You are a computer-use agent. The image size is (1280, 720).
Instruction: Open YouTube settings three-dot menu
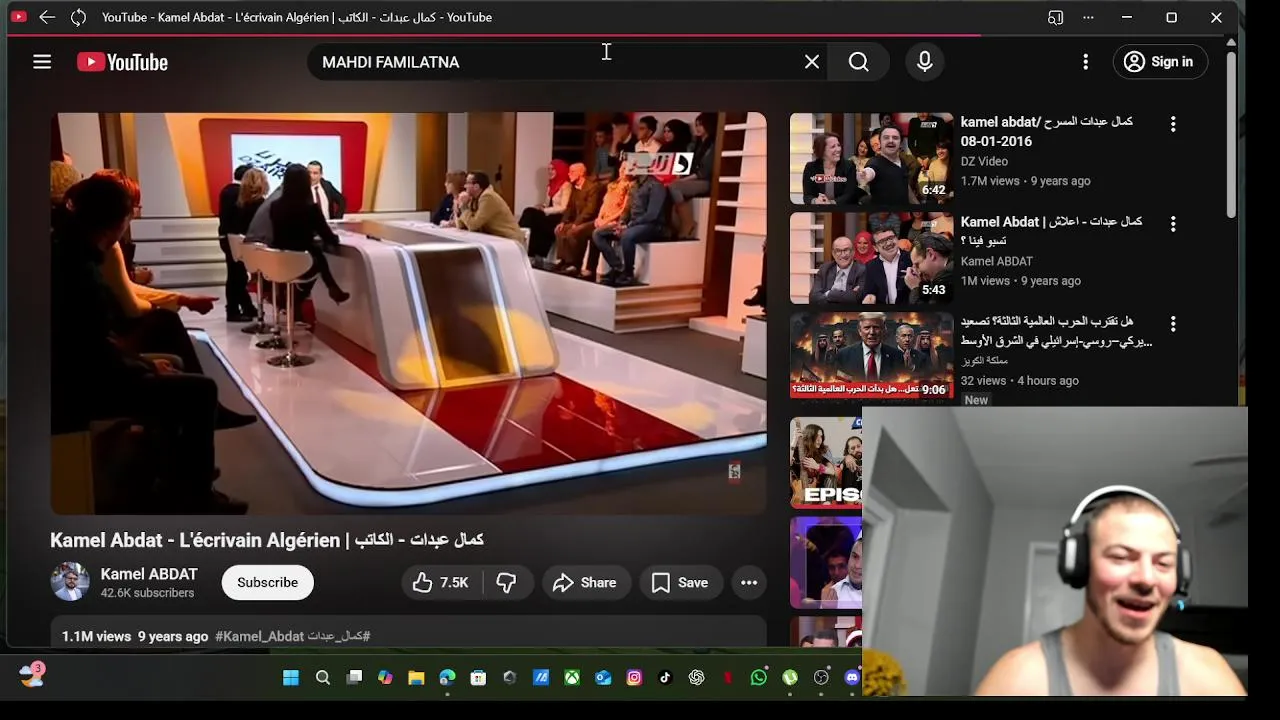pyautogui.click(x=1085, y=62)
